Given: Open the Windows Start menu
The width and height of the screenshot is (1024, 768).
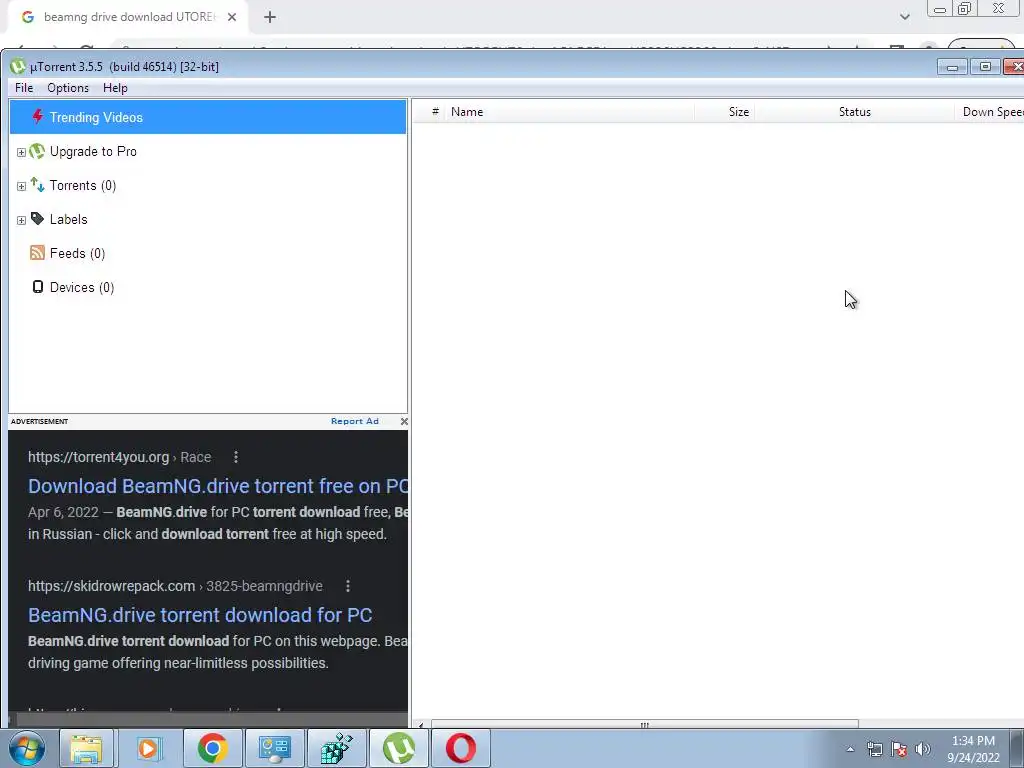Looking at the screenshot, I should pos(27,748).
